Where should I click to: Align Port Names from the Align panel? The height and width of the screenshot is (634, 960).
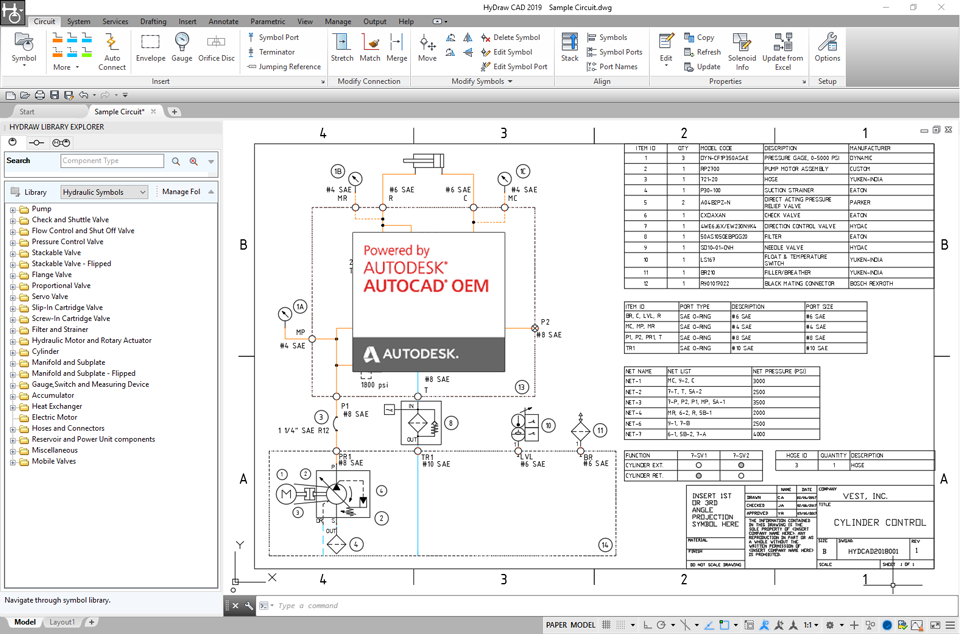[612, 67]
